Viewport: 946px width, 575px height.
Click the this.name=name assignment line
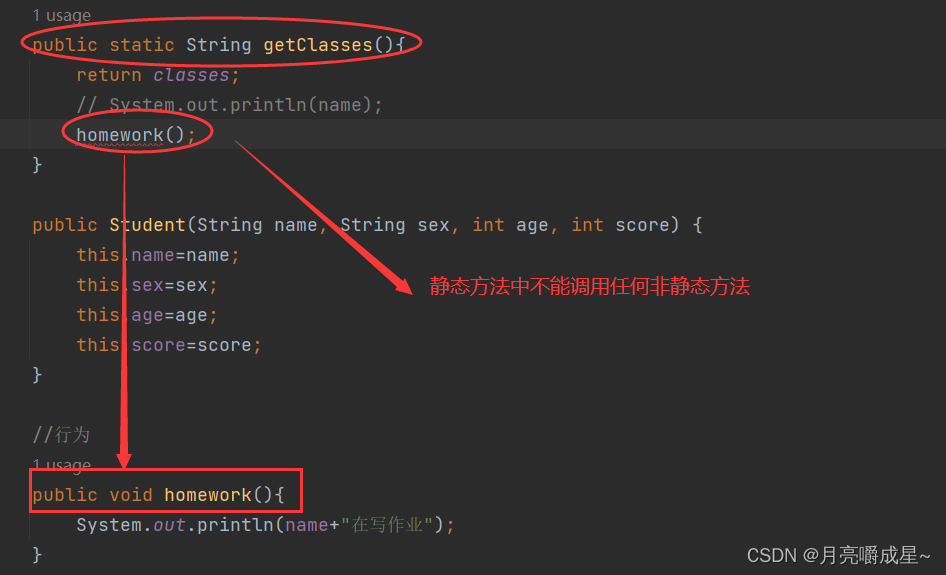[x=158, y=255]
